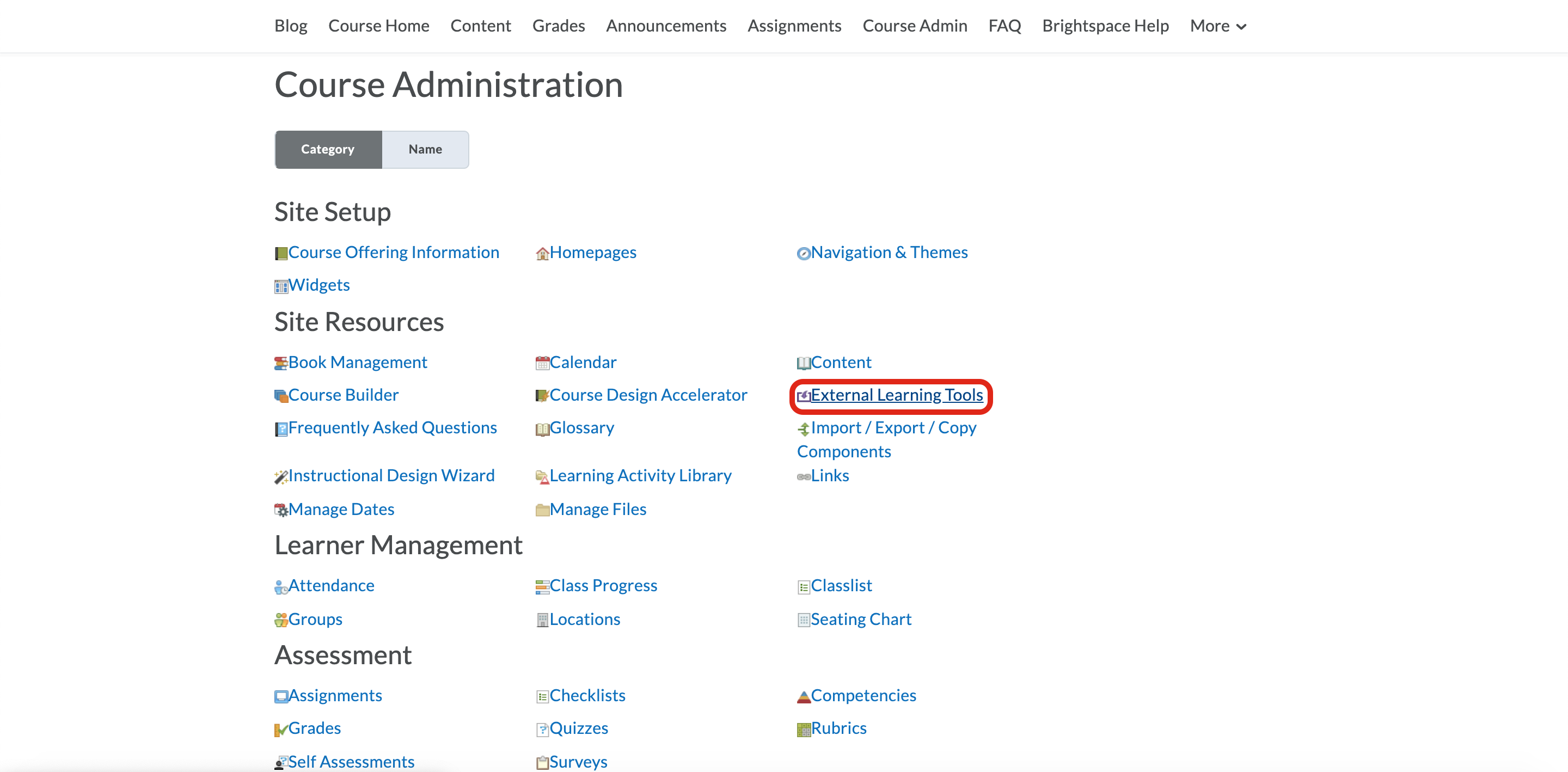This screenshot has height=772, width=1568.
Task: Select the Attendance person icon
Action: 281,586
